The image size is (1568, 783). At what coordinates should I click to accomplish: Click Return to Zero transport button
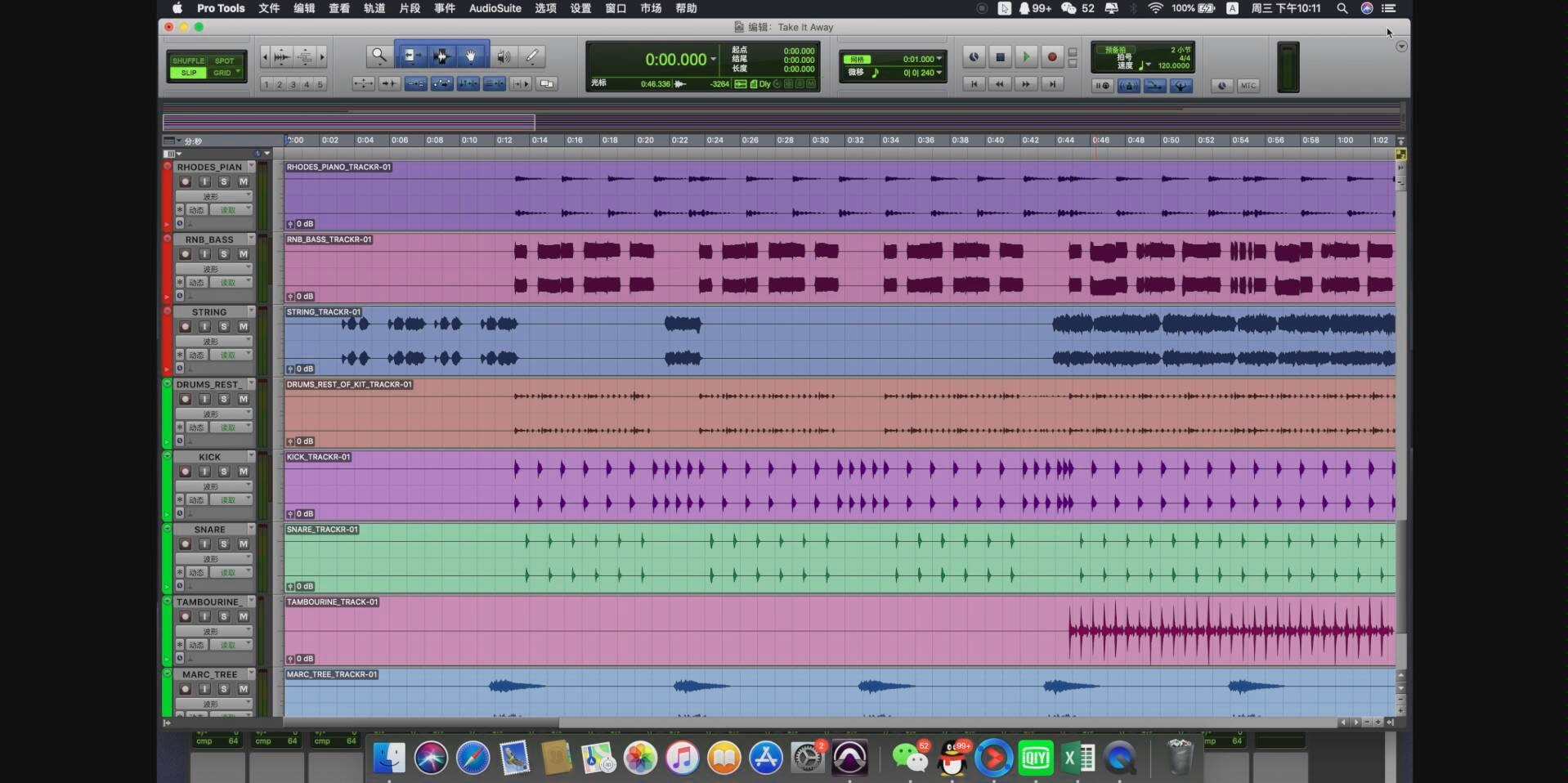point(974,84)
